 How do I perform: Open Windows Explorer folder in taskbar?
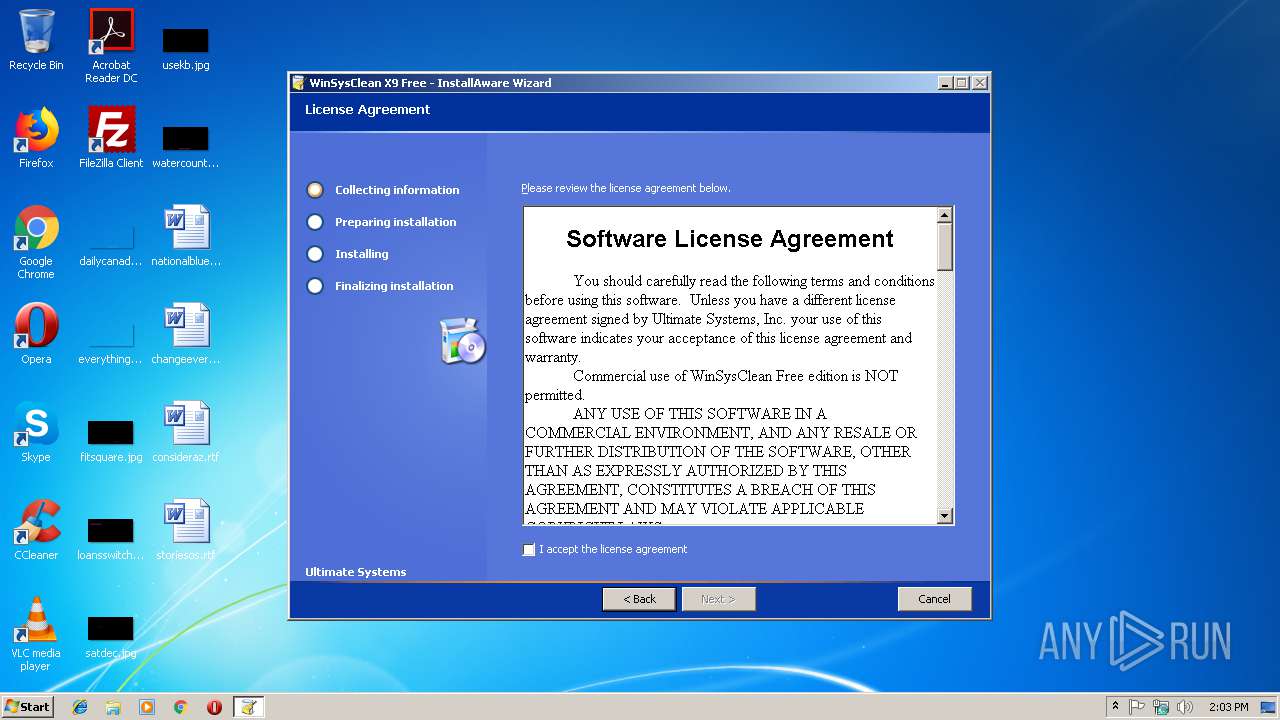pyautogui.click(x=113, y=707)
